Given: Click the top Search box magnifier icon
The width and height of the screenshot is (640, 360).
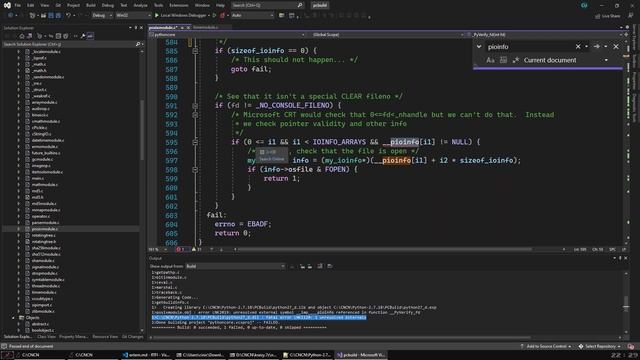Looking at the screenshot, I should pos(300,5).
